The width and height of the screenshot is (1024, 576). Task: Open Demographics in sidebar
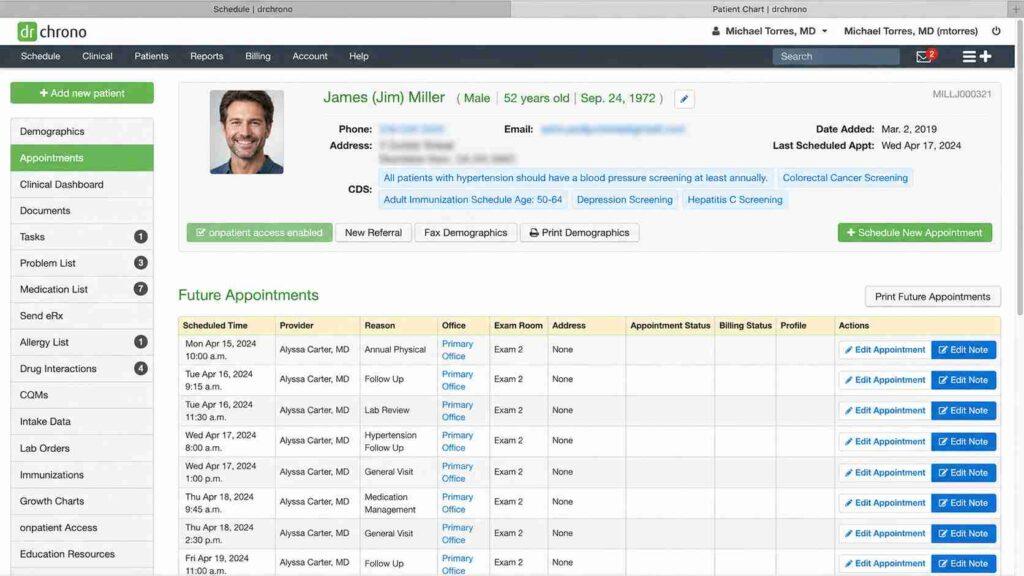(x=82, y=131)
